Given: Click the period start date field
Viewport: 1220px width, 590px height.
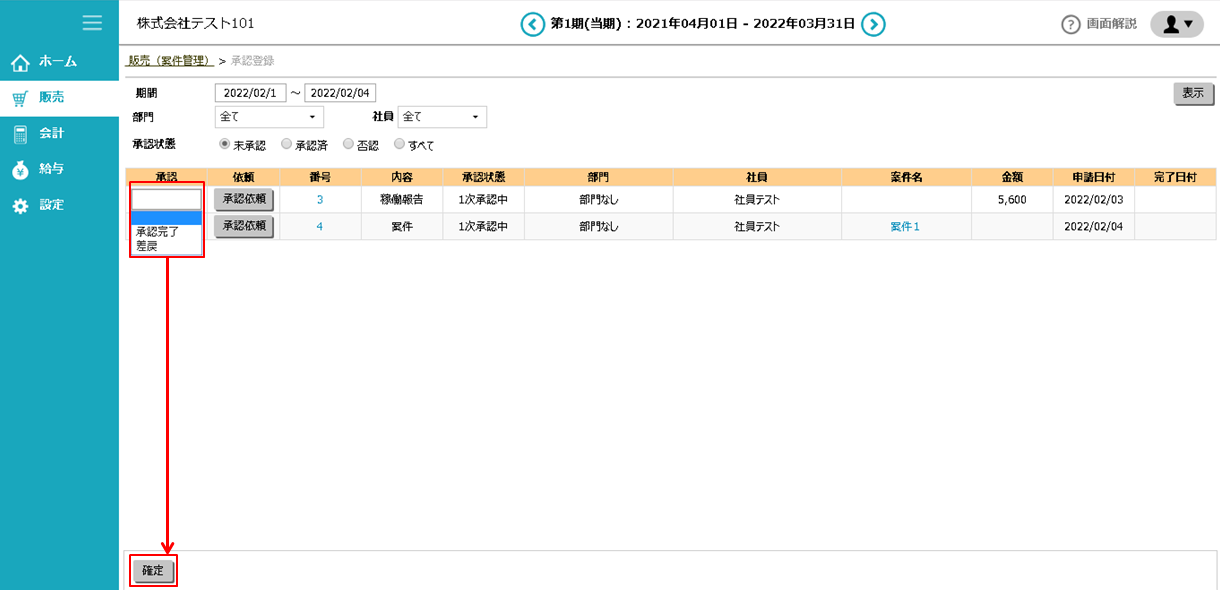Looking at the screenshot, I should point(250,93).
